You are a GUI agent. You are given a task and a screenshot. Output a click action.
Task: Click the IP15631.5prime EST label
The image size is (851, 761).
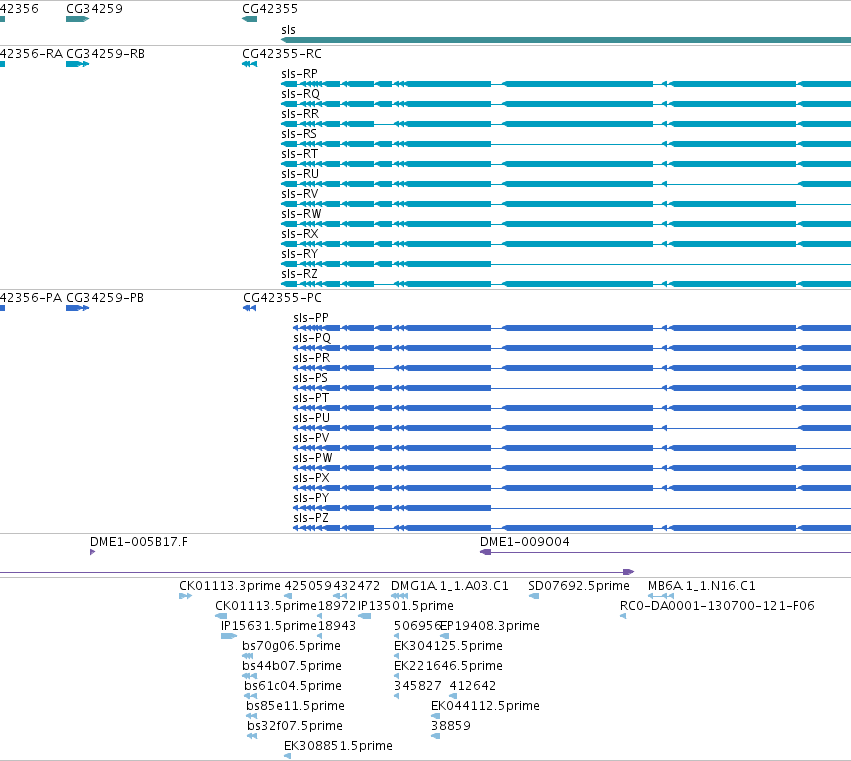[269, 626]
